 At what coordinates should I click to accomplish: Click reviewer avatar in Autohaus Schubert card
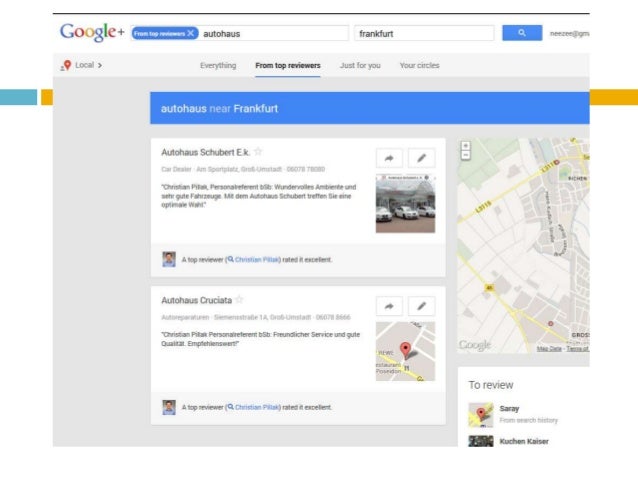coord(169,259)
